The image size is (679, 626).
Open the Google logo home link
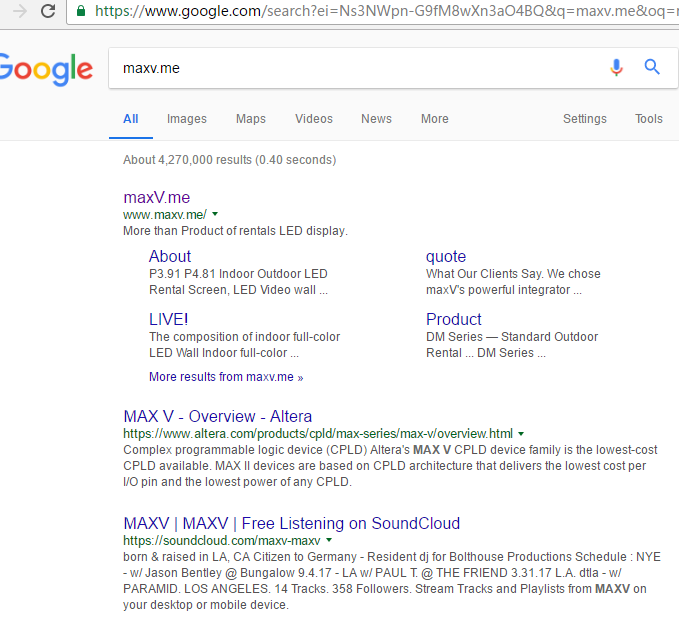tap(45, 69)
